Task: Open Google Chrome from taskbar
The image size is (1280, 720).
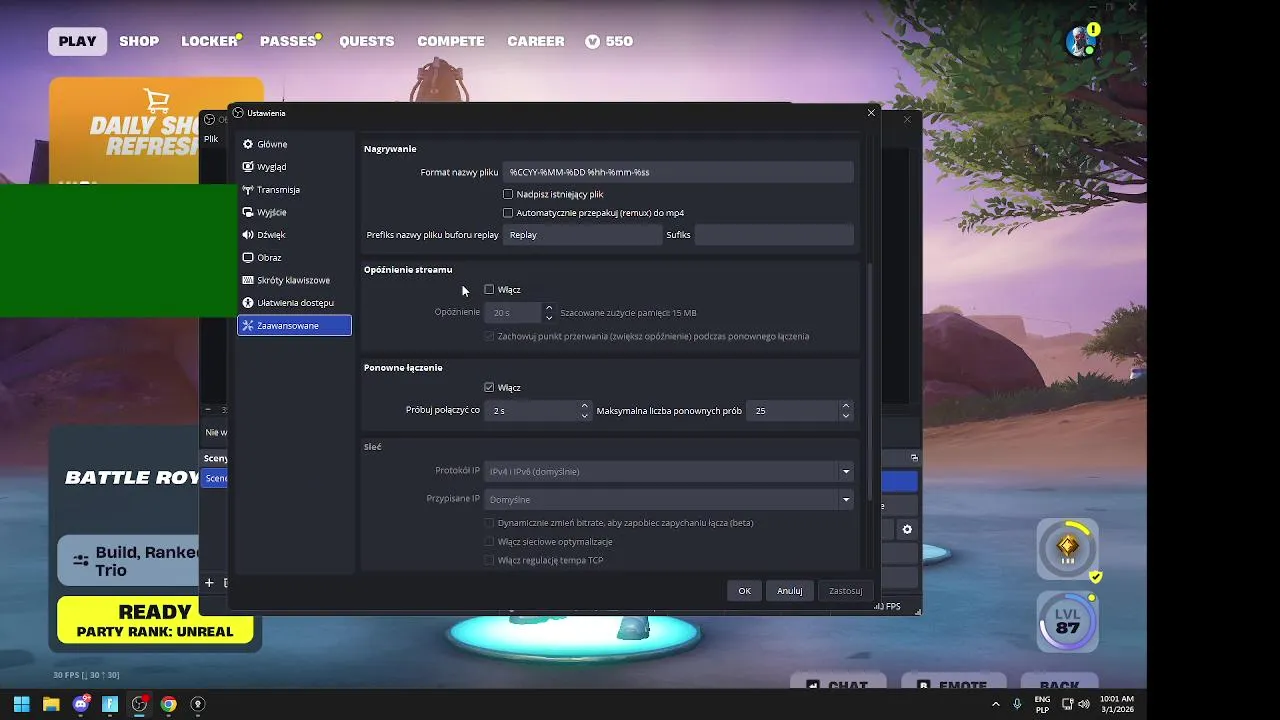Action: point(169,704)
